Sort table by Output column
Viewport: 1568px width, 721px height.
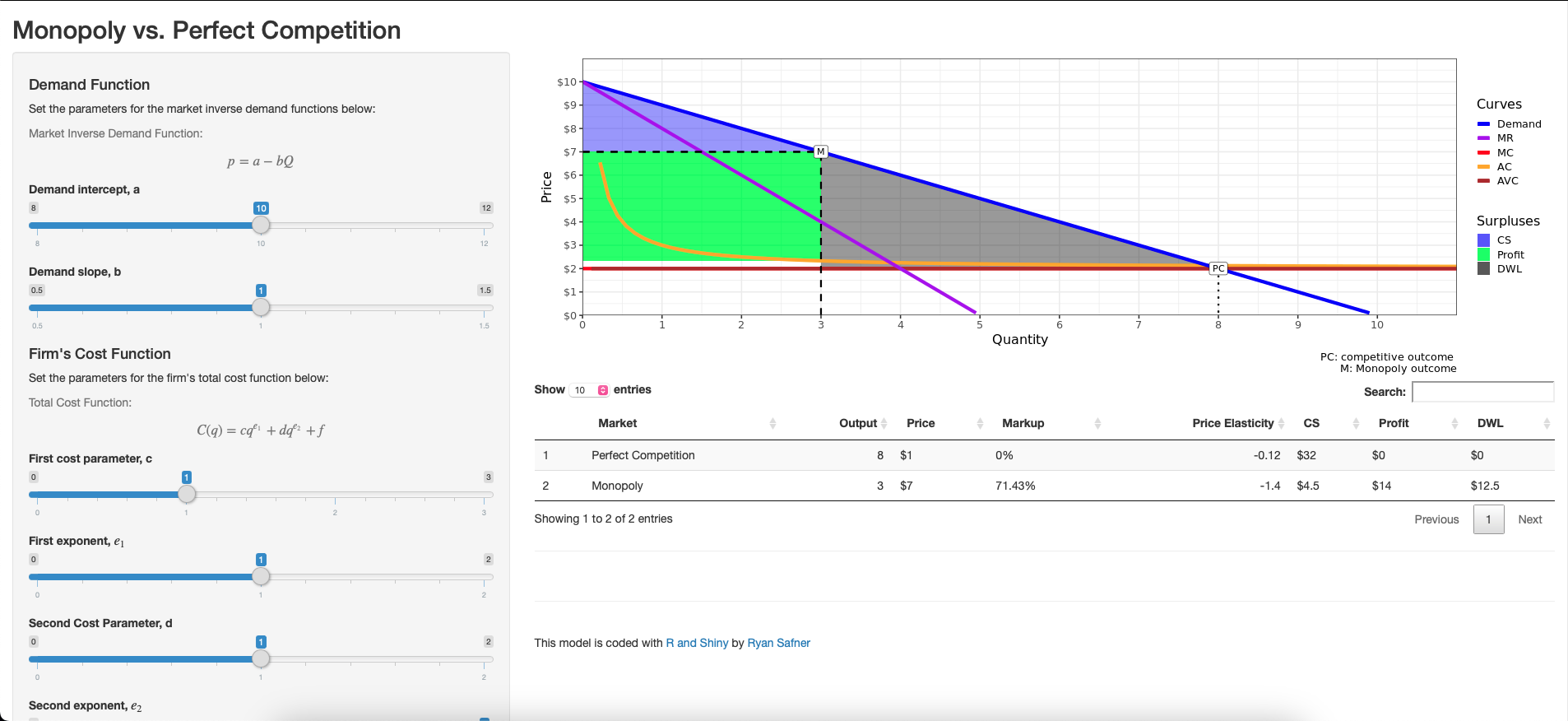[858, 423]
